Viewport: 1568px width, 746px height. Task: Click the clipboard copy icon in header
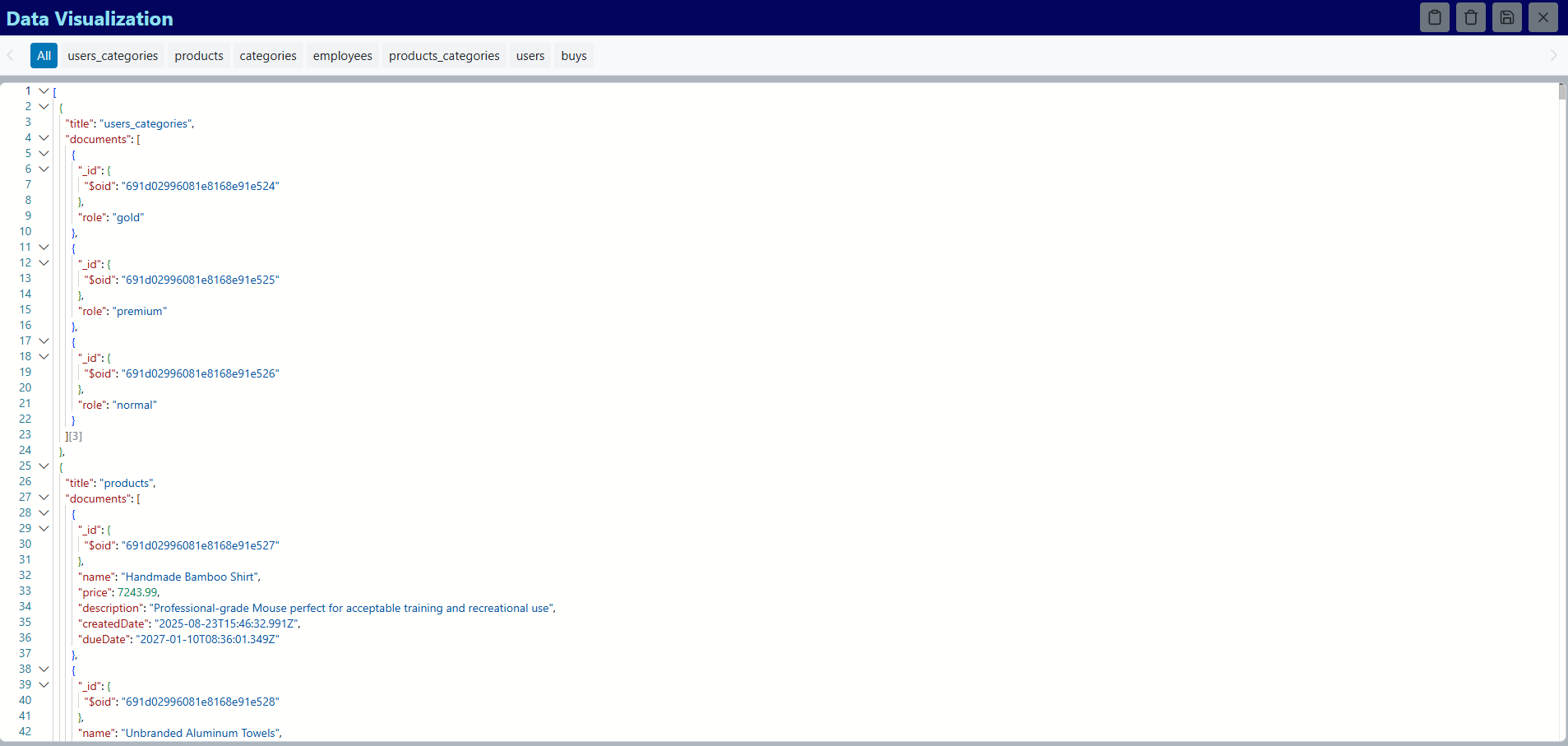pos(1435,17)
